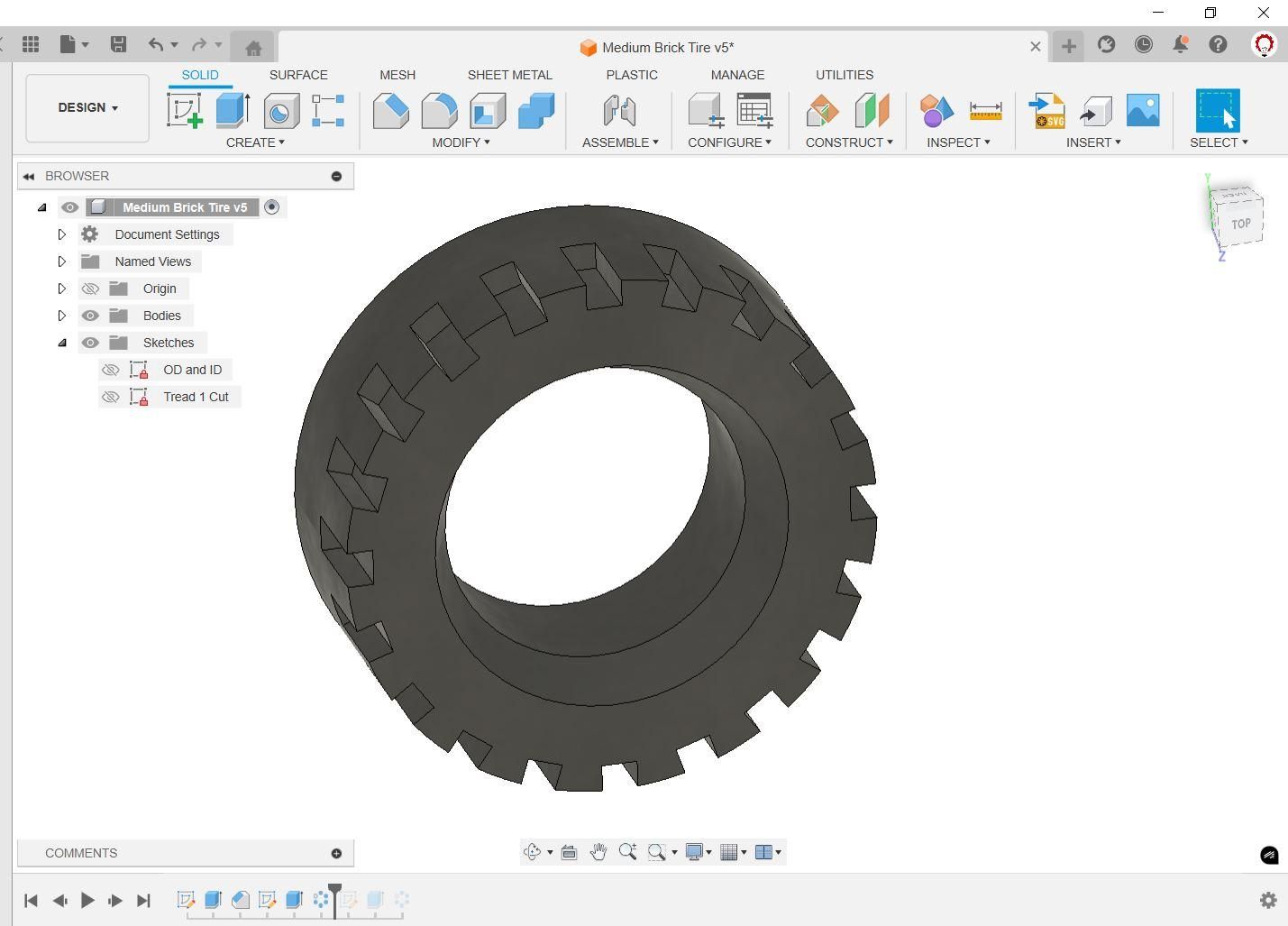1288x926 pixels.
Task: Jump to the timeline end
Action: (143, 900)
